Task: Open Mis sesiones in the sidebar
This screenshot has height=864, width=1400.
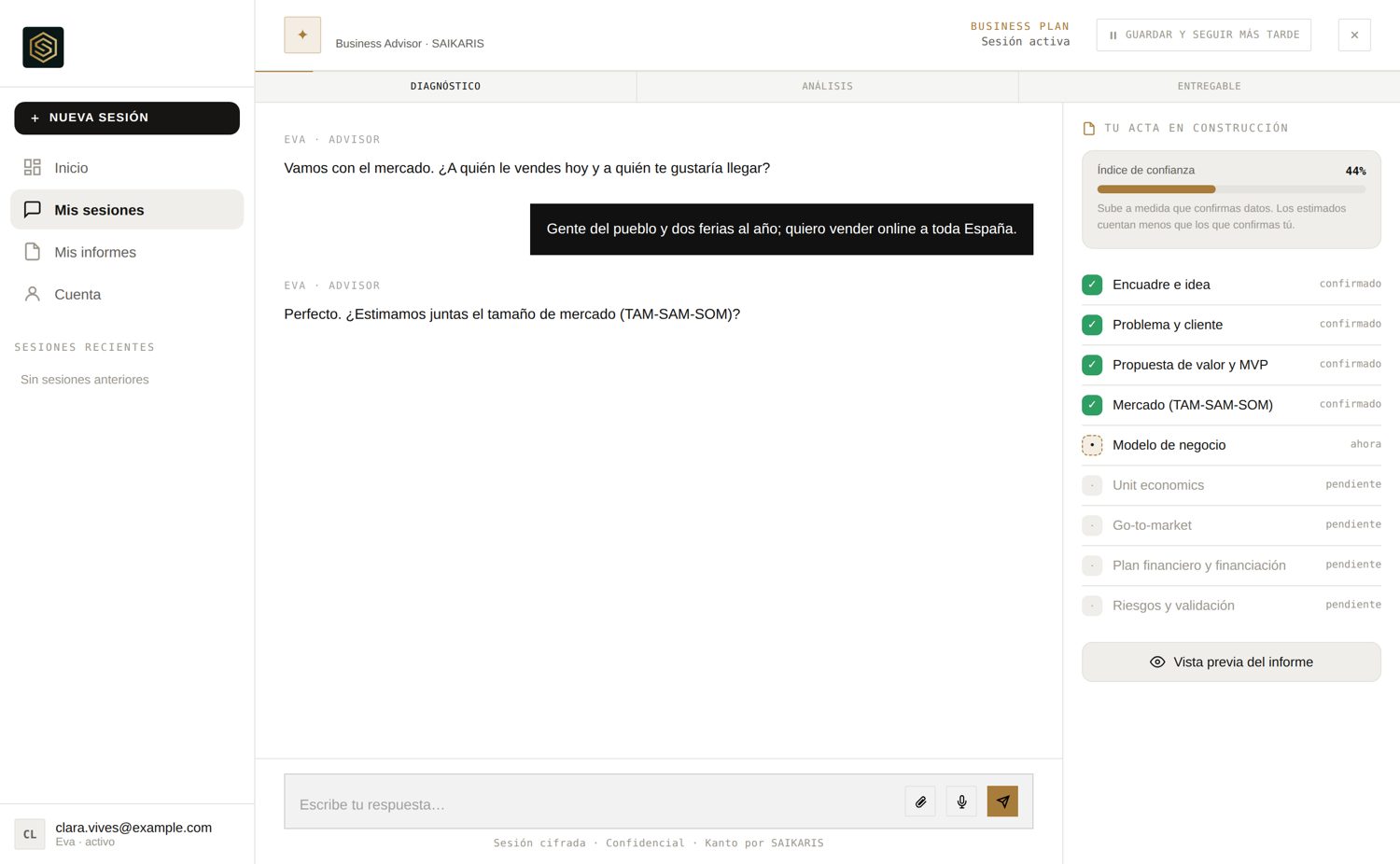Action: tap(127, 210)
